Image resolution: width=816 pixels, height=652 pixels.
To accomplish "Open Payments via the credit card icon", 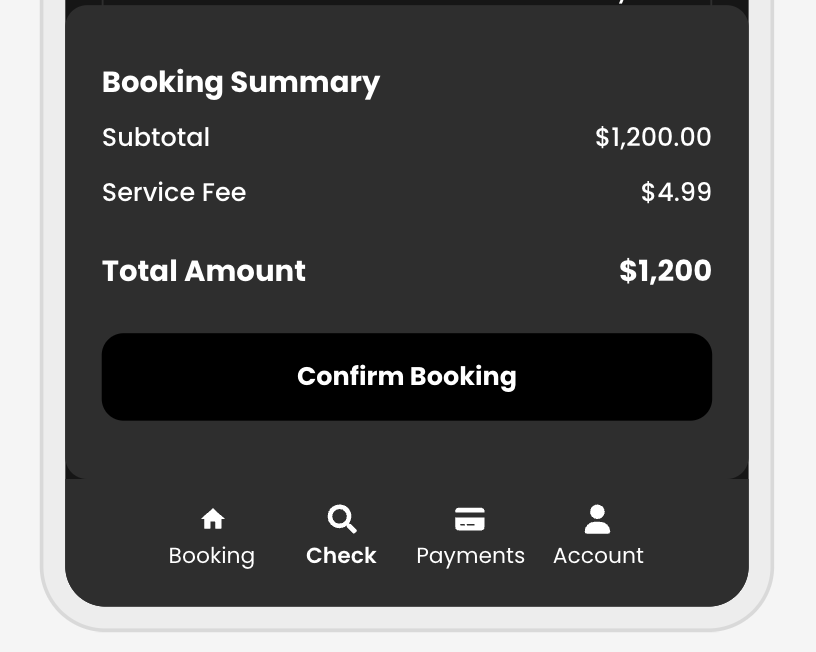I will click(470, 518).
